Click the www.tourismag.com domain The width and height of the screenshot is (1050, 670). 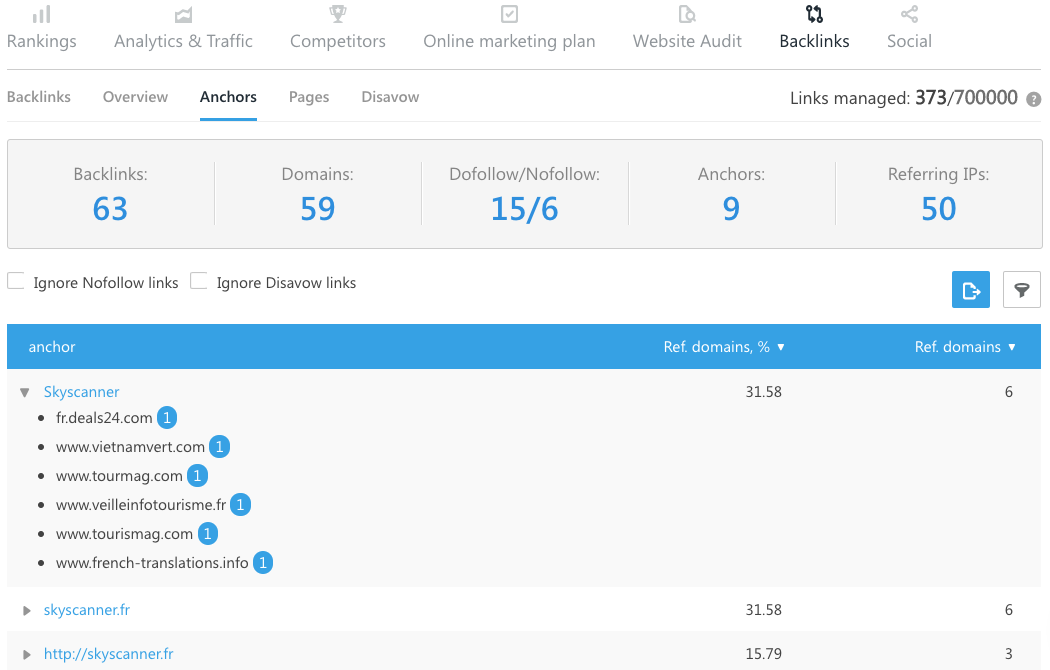coord(125,533)
